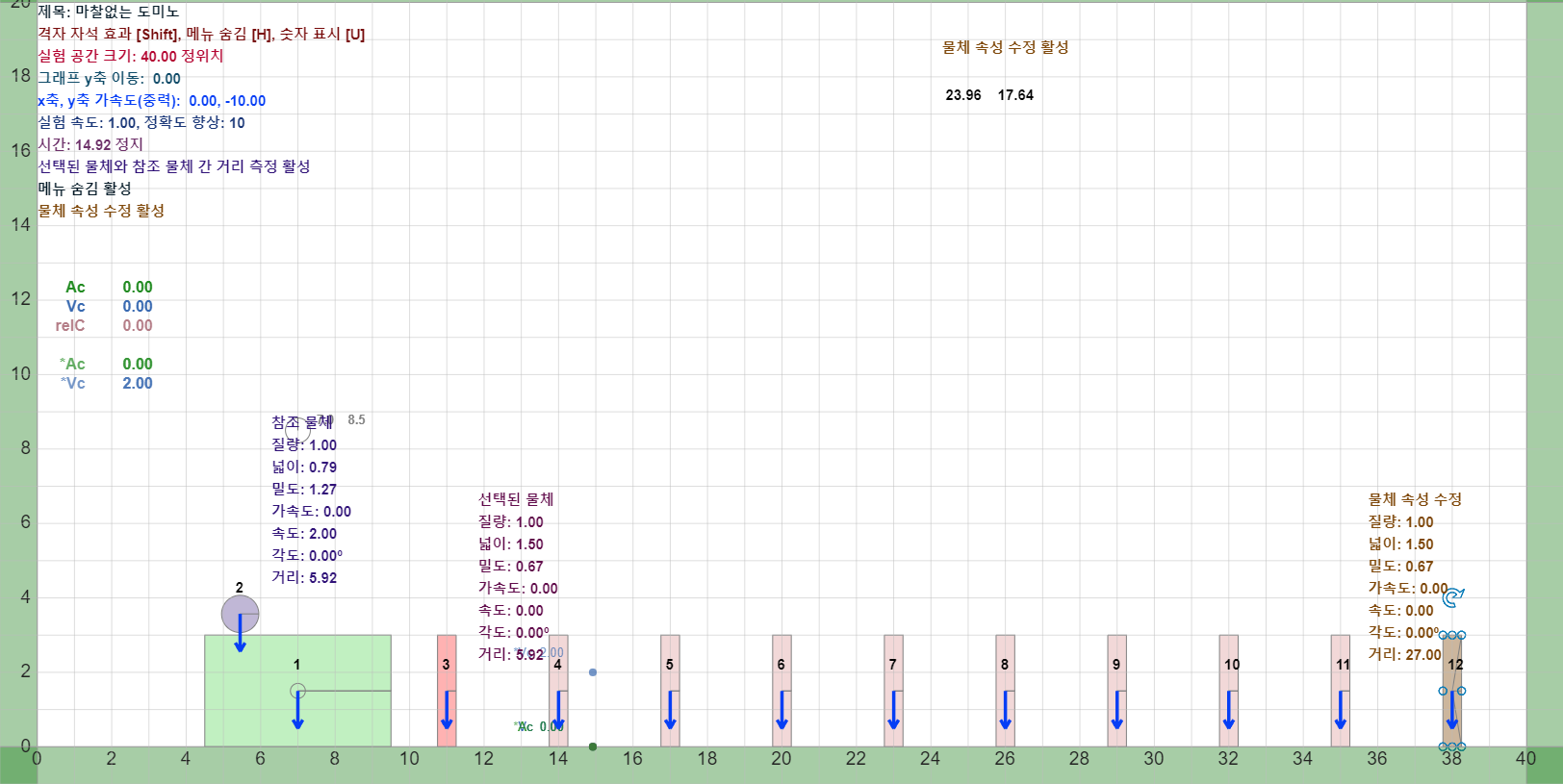Click '물체 속성 수정 활성' in the left menu list
1563x784 pixels.
click(101, 211)
